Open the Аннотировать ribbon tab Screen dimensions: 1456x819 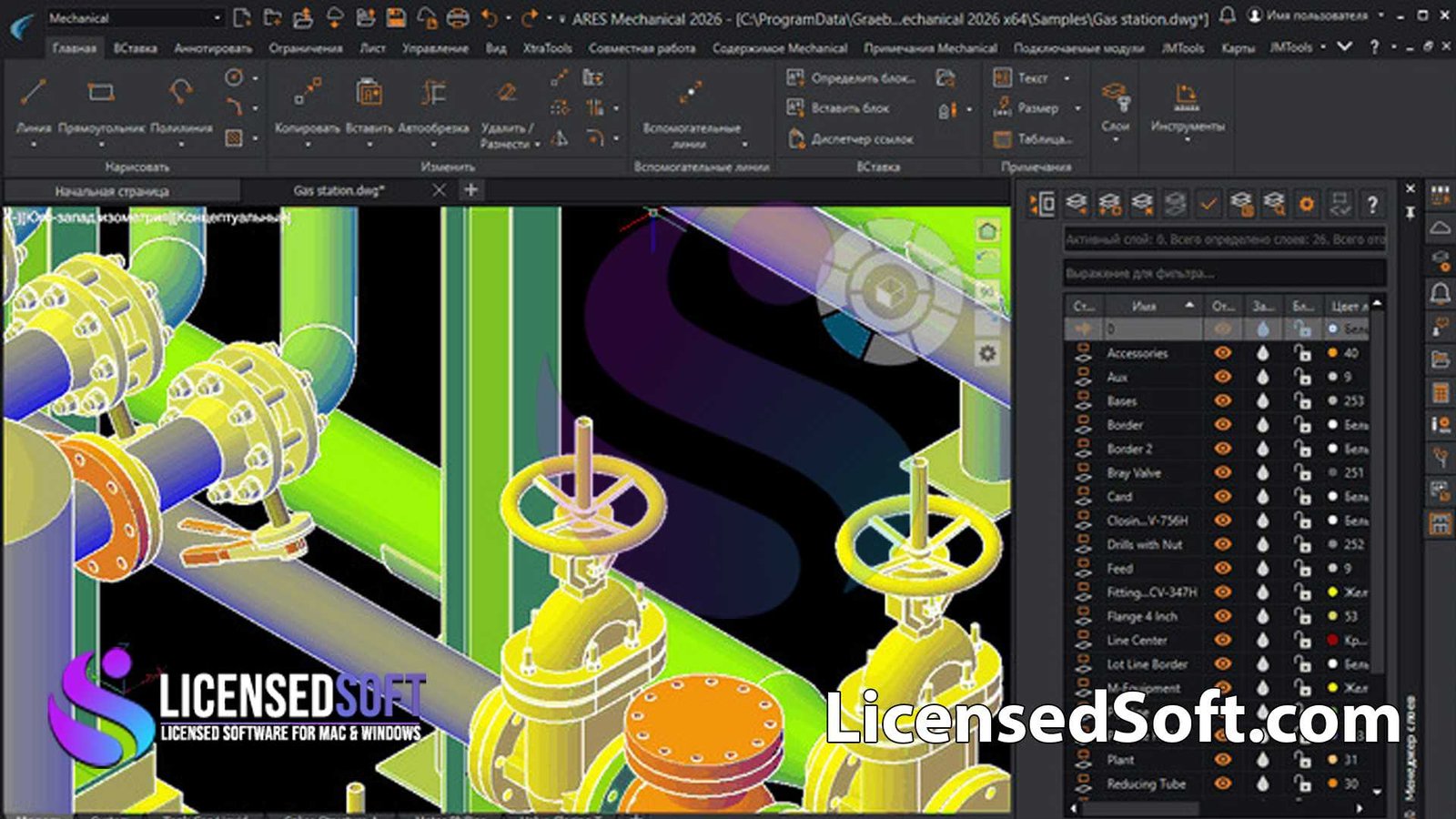tap(213, 48)
